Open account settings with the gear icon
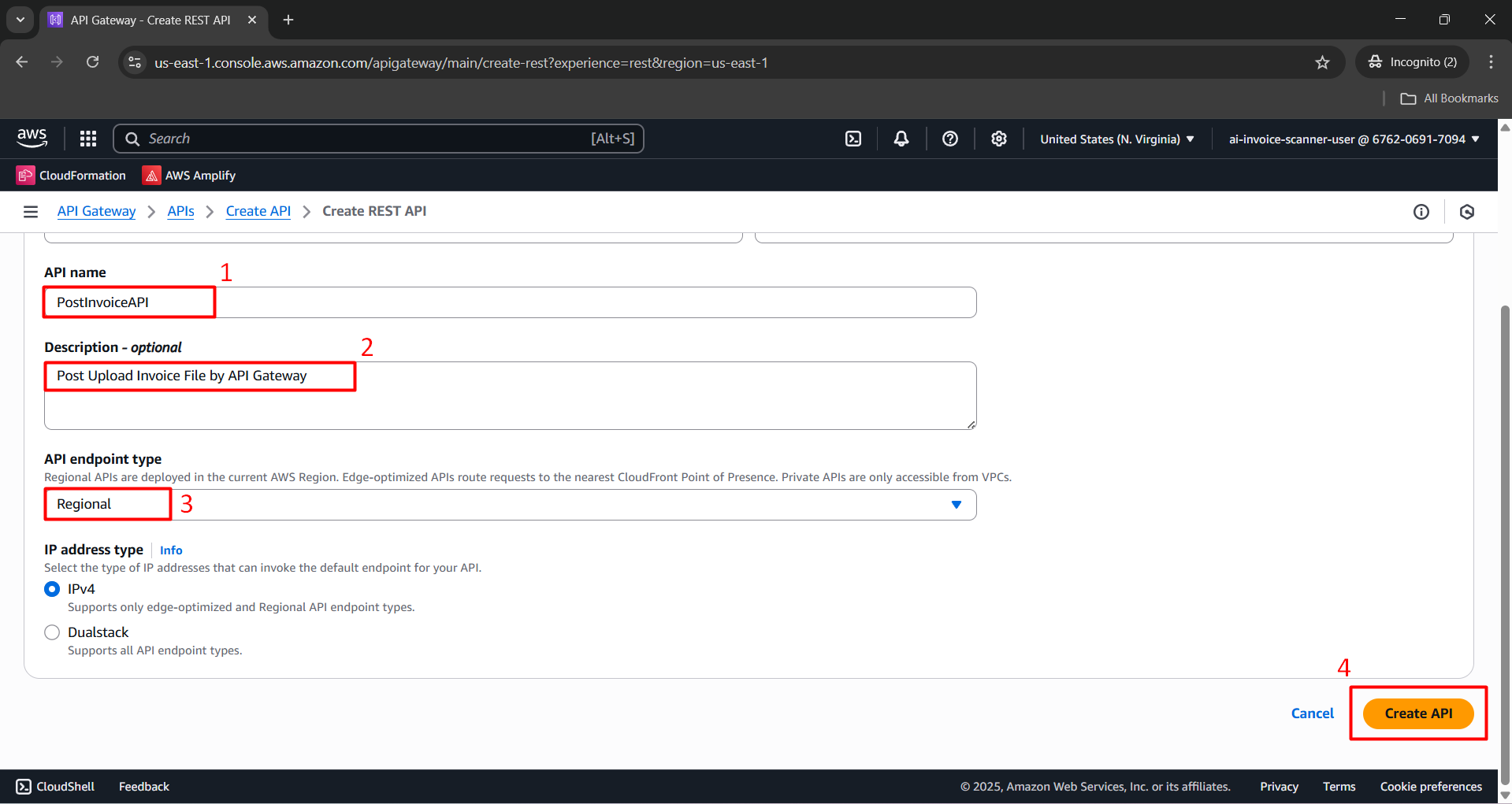This screenshot has height=804, width=1512. tap(998, 138)
